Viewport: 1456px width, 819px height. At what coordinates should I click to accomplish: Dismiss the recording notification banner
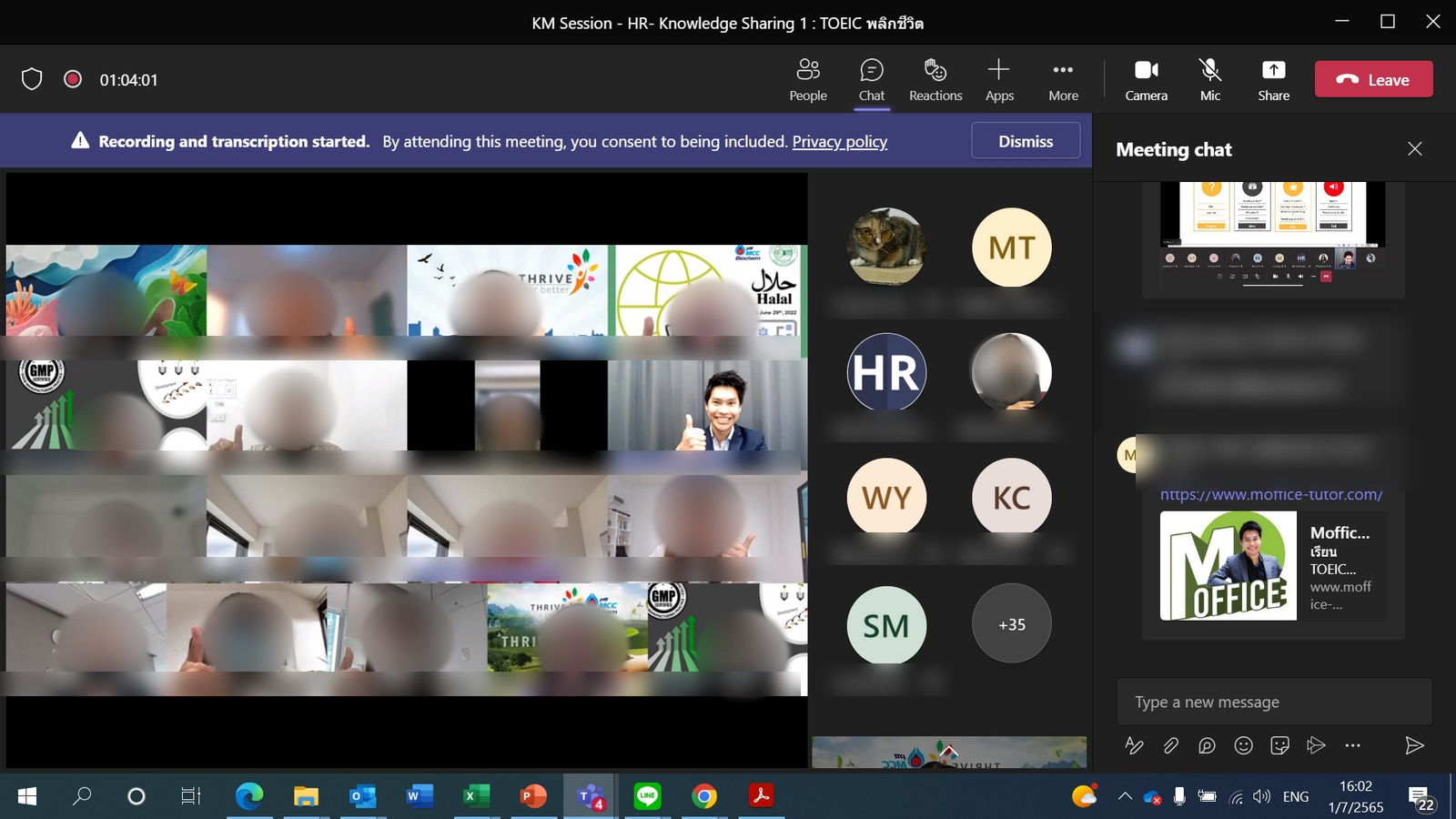point(1026,141)
